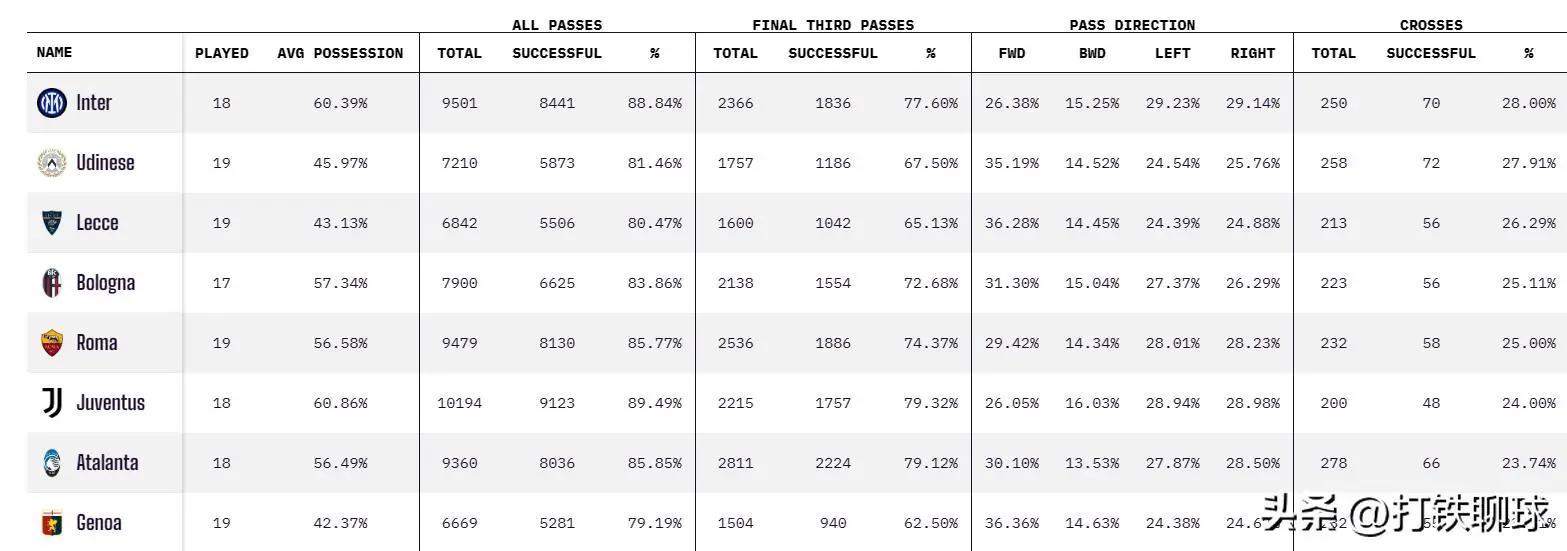Click the Roma club crest icon
Screen dimensions: 1567x551
pos(52,343)
